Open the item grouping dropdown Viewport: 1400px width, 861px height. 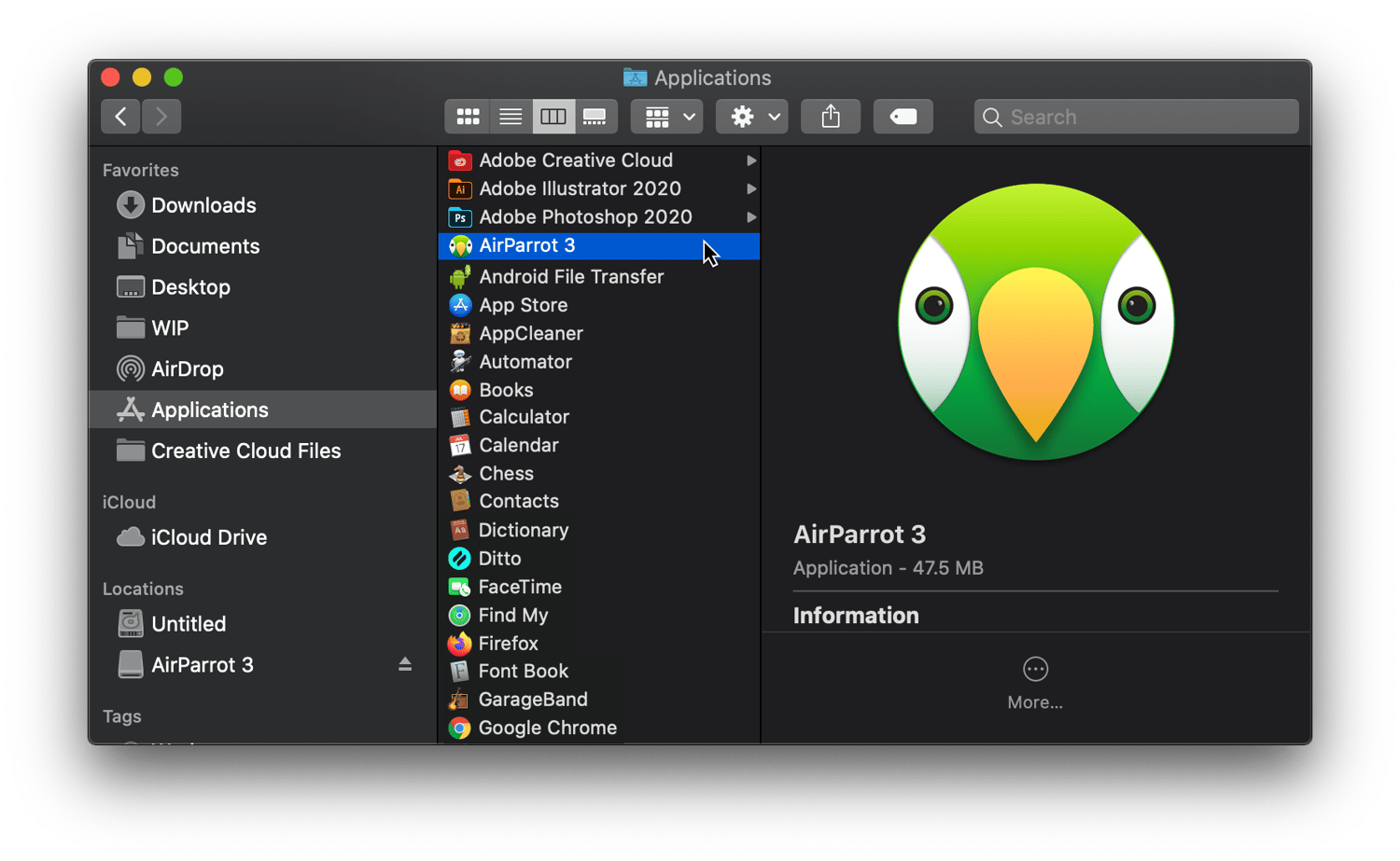click(x=665, y=116)
